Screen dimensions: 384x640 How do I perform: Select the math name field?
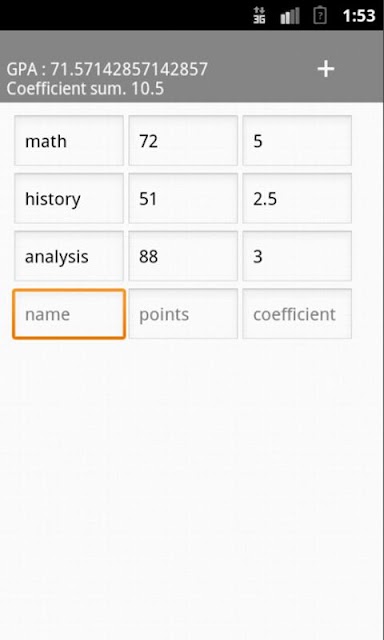[69, 140]
